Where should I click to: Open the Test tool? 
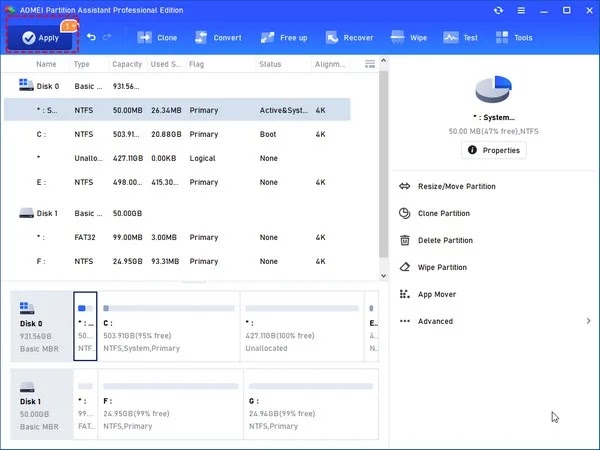[x=460, y=38]
